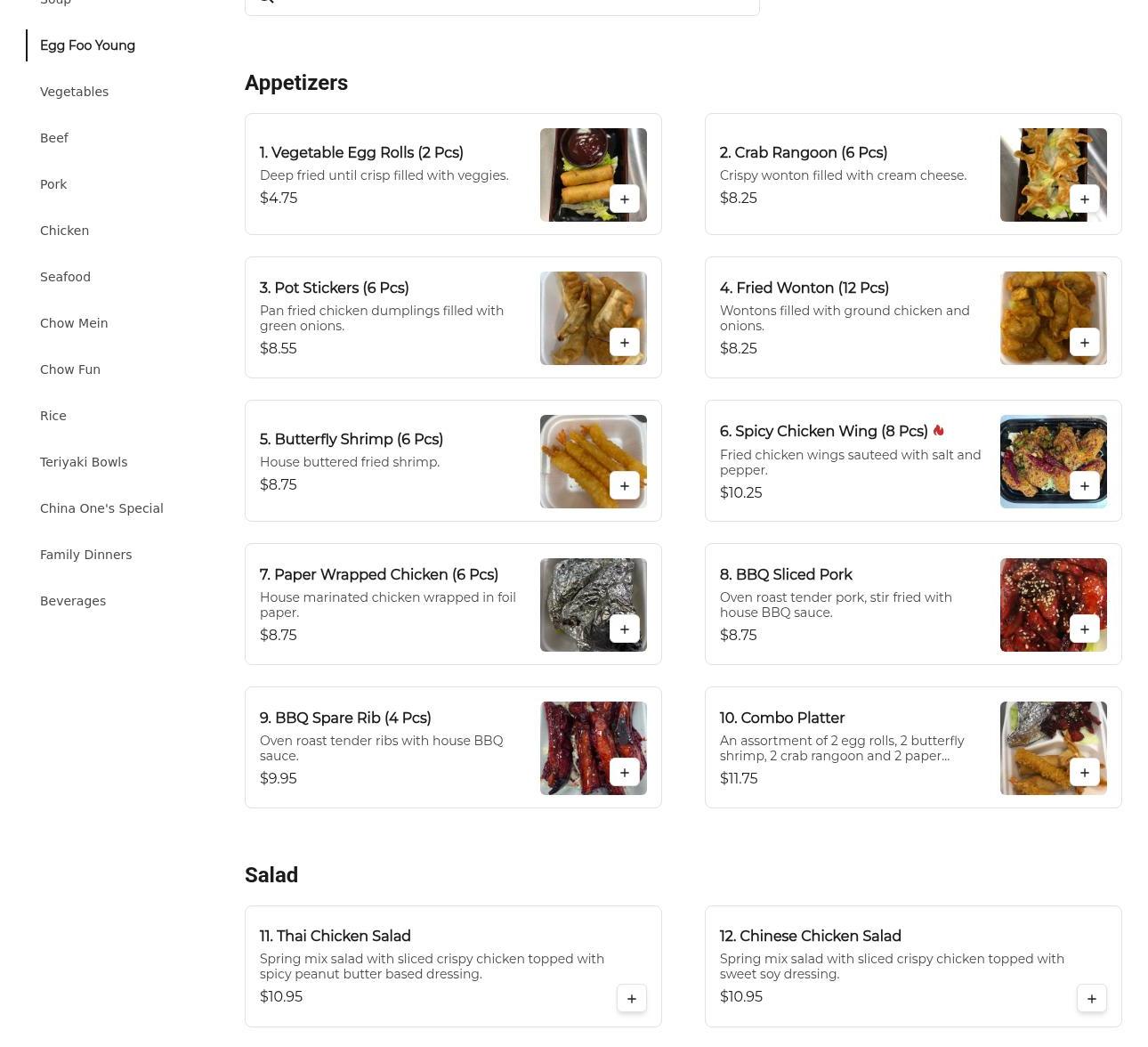Jump to Seafood menu category
This screenshot has width=1148, height=1047.
pyautogui.click(x=65, y=277)
